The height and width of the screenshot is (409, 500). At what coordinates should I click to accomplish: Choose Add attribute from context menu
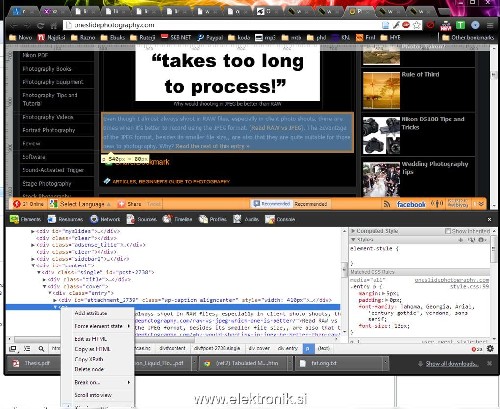tap(91, 313)
